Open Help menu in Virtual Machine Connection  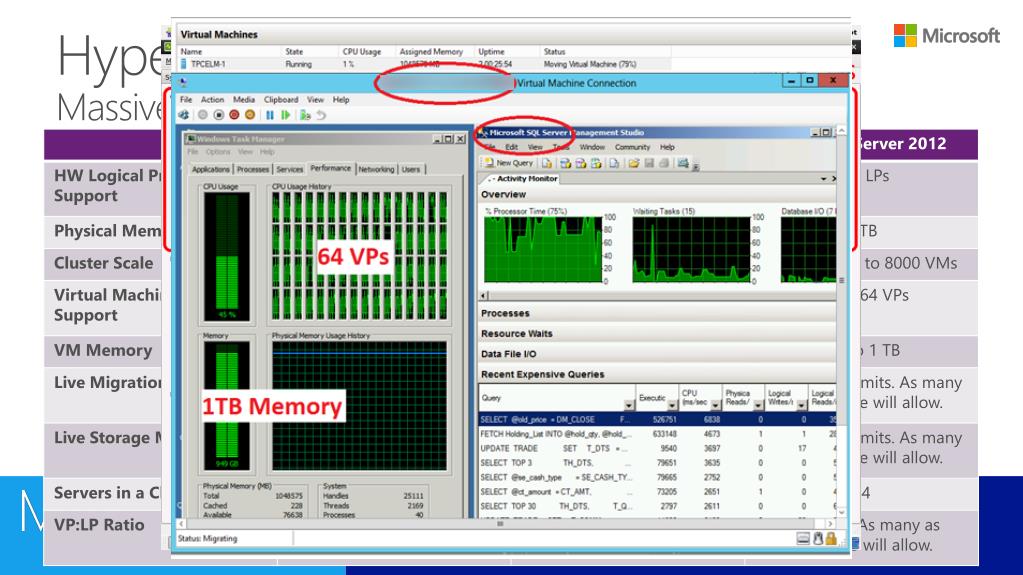[x=341, y=100]
